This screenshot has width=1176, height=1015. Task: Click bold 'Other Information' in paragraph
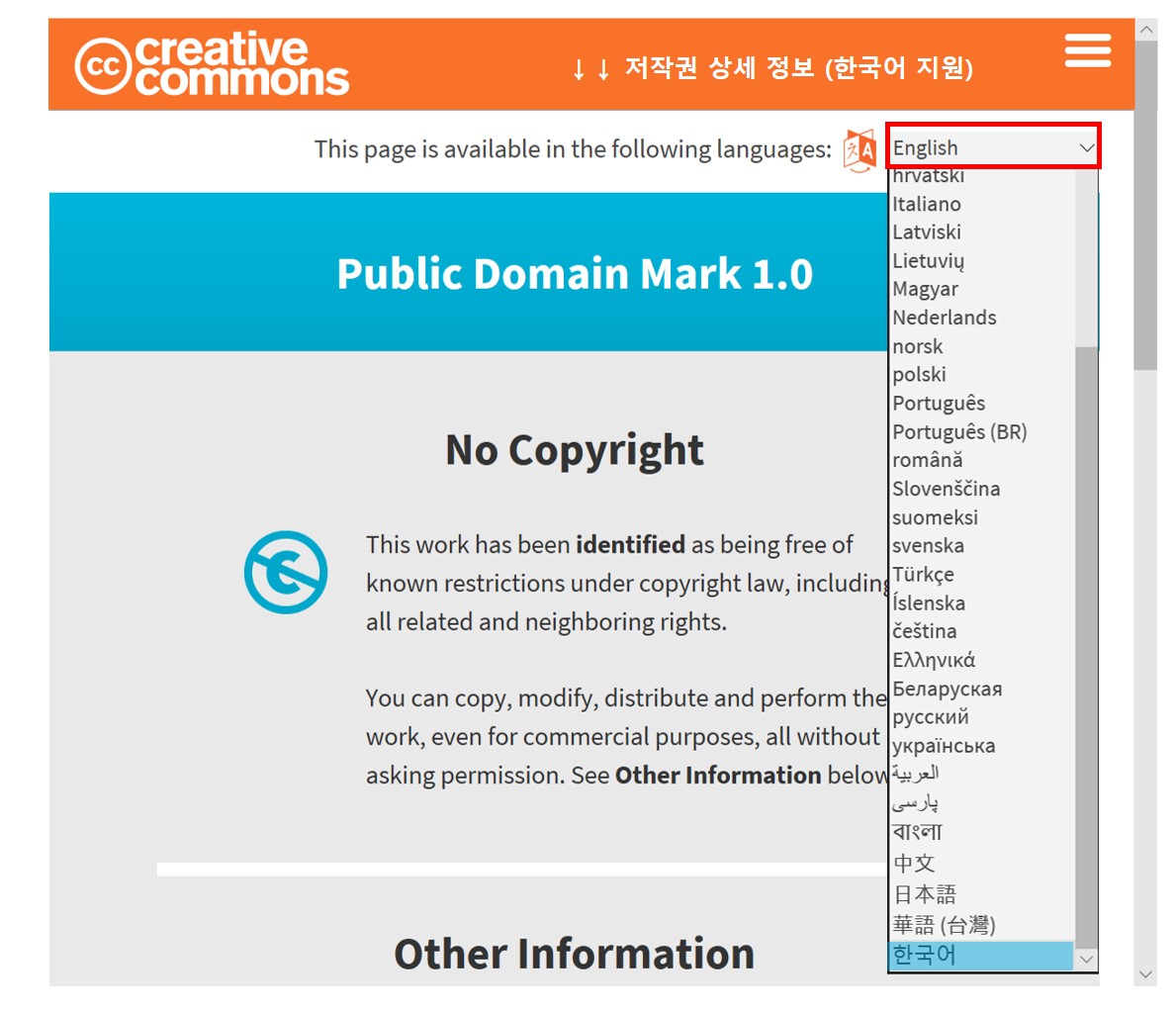[x=718, y=775]
